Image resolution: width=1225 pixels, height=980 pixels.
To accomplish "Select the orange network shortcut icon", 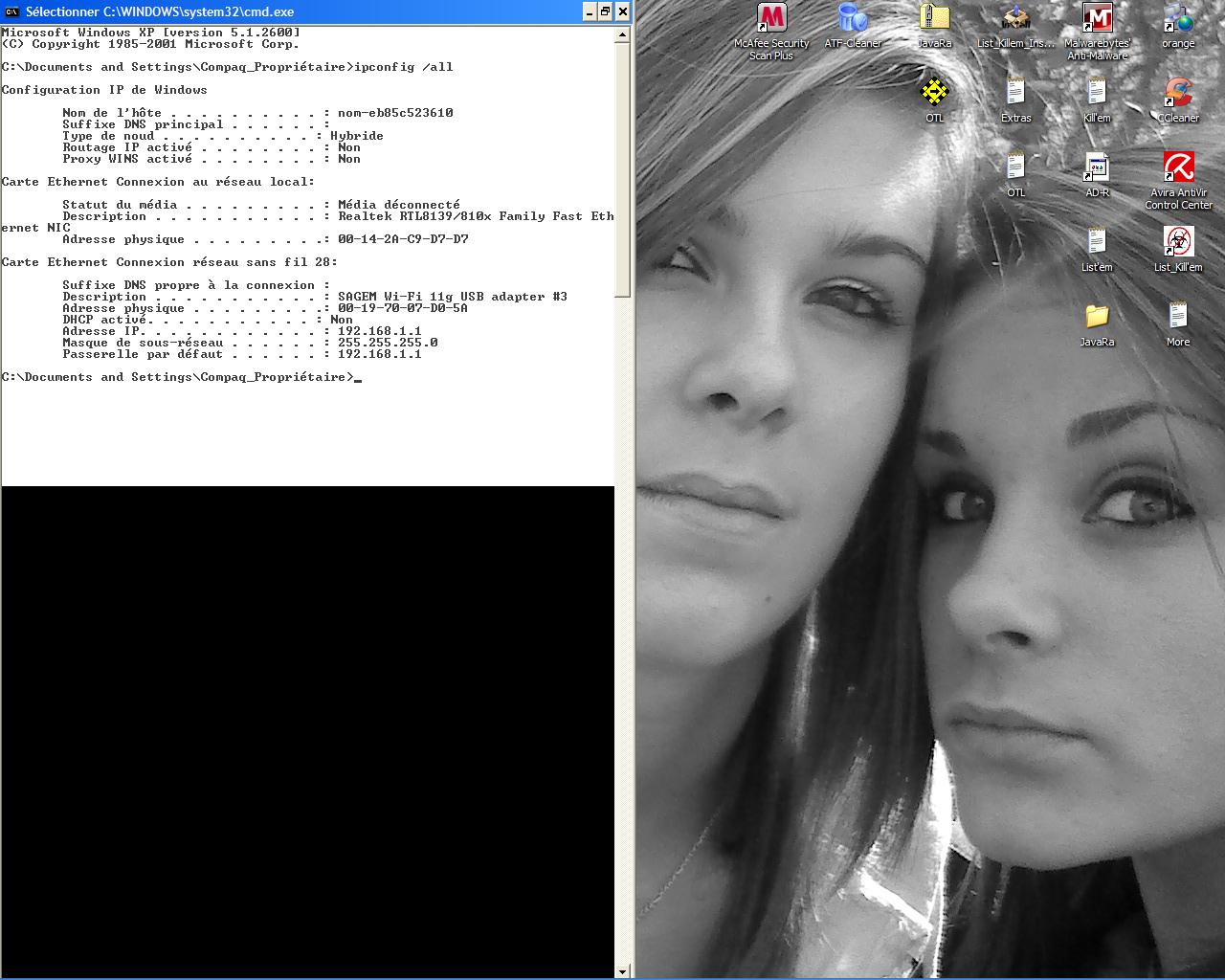I will pos(1178,19).
